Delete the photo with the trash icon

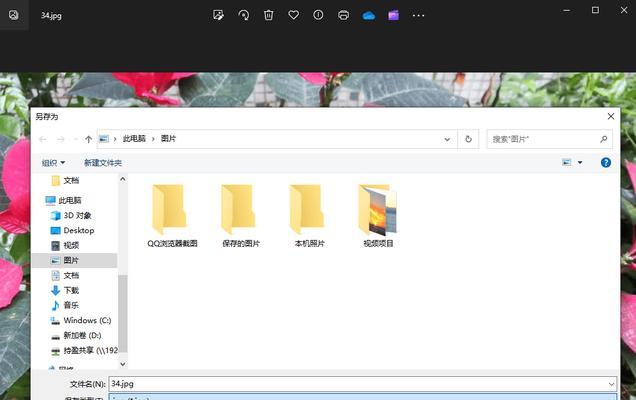269,15
